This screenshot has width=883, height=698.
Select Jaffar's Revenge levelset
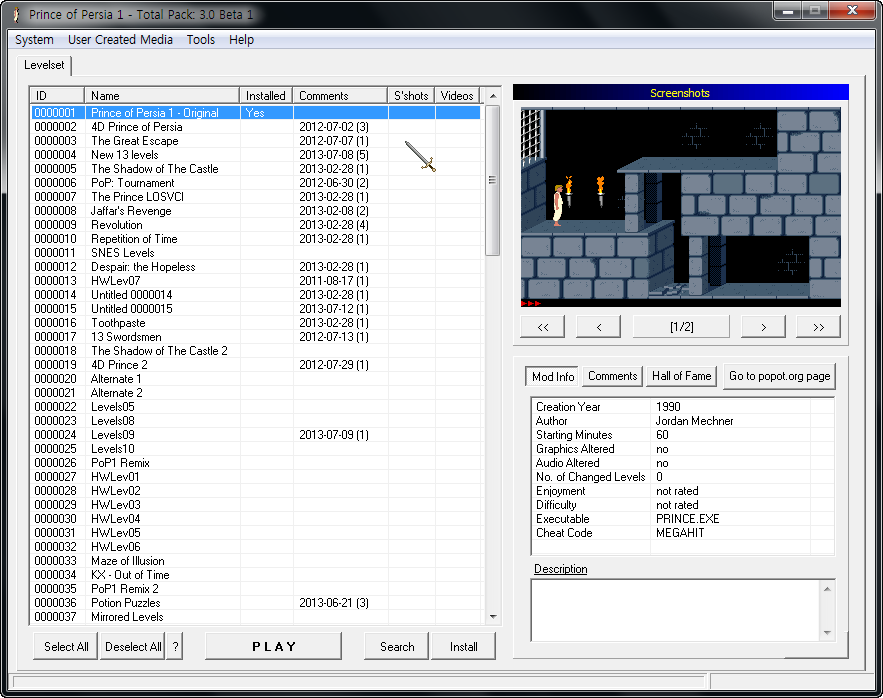pos(256,211)
